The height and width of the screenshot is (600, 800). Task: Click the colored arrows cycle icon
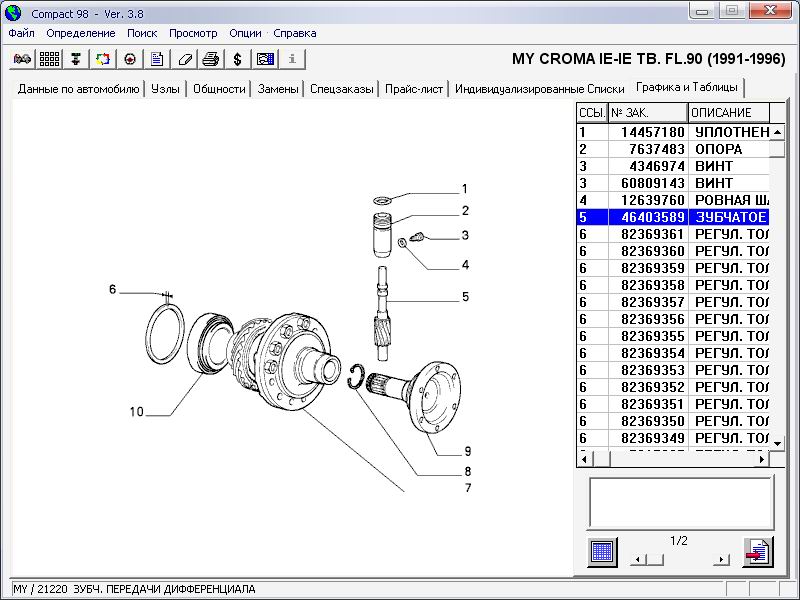103,59
